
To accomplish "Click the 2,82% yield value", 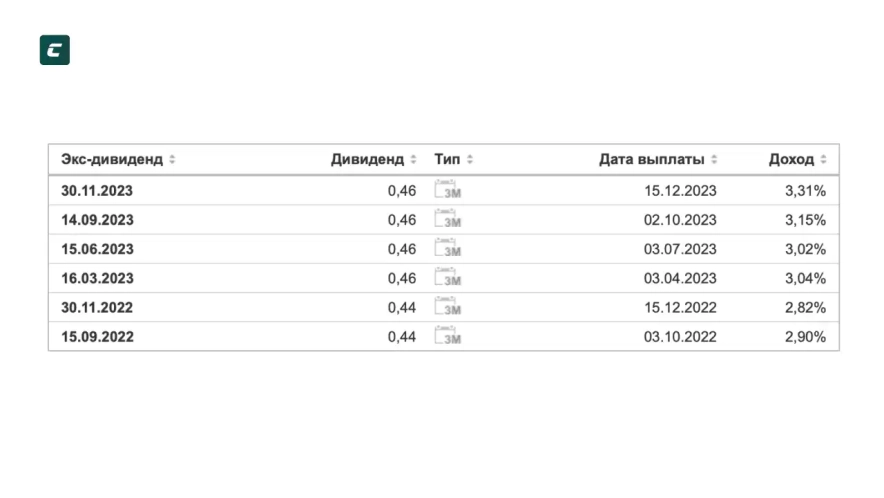I will (805, 307).
